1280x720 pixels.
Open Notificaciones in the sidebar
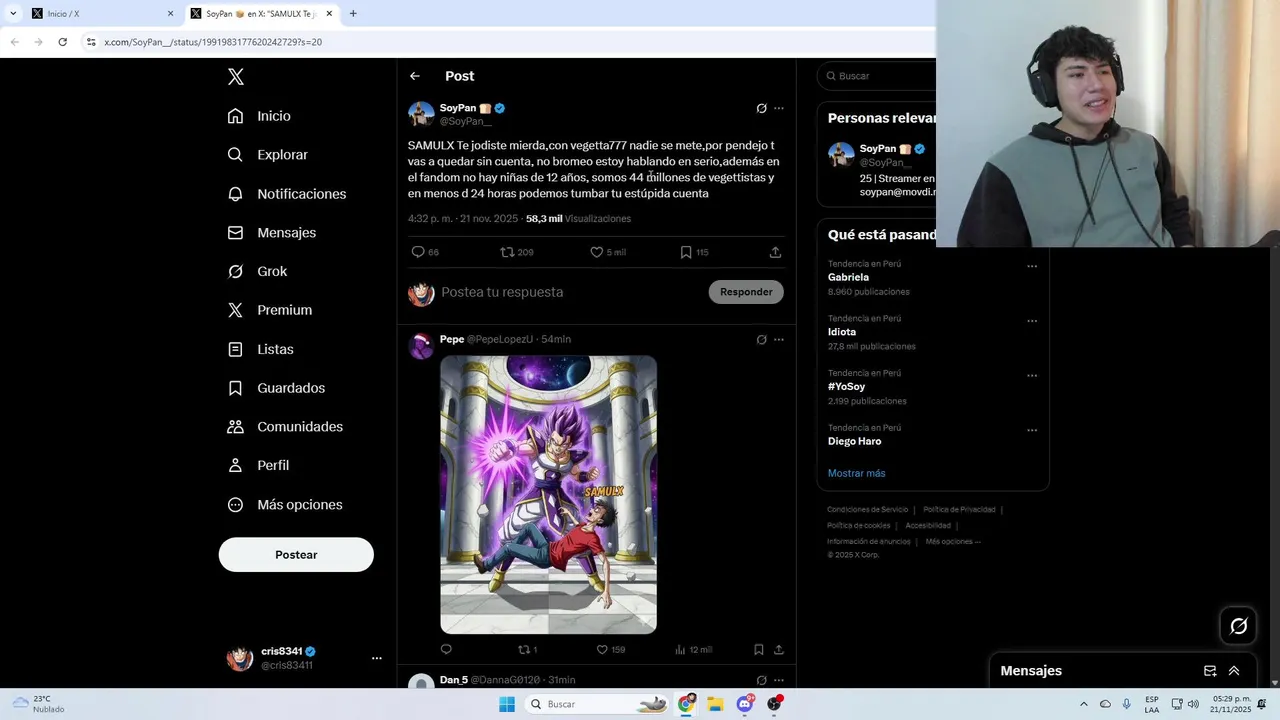coord(286,194)
